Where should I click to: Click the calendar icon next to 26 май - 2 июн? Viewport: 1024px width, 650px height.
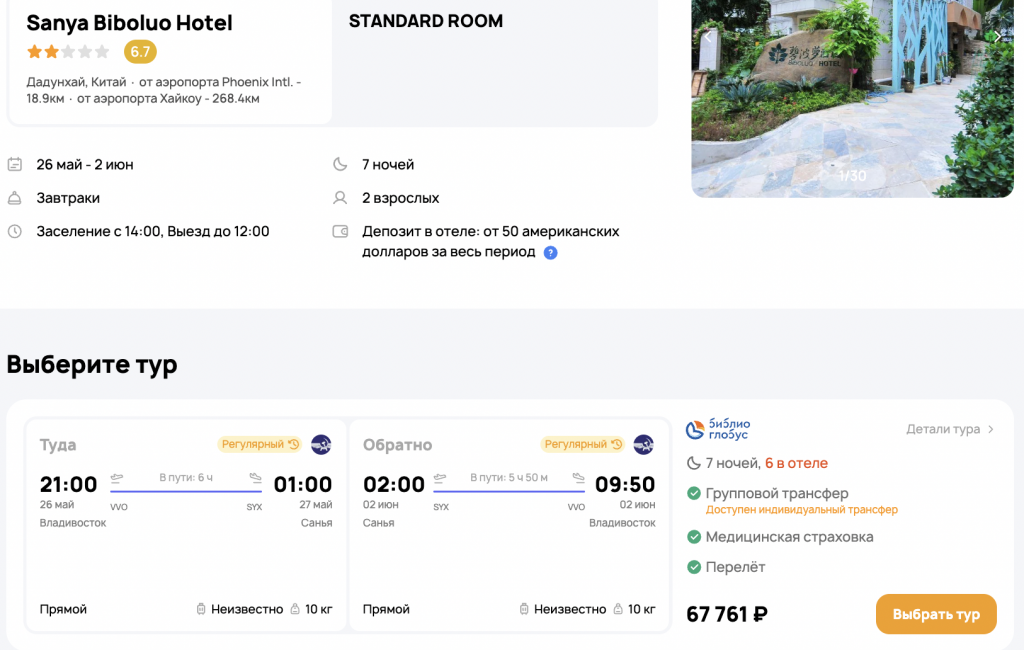[14, 164]
